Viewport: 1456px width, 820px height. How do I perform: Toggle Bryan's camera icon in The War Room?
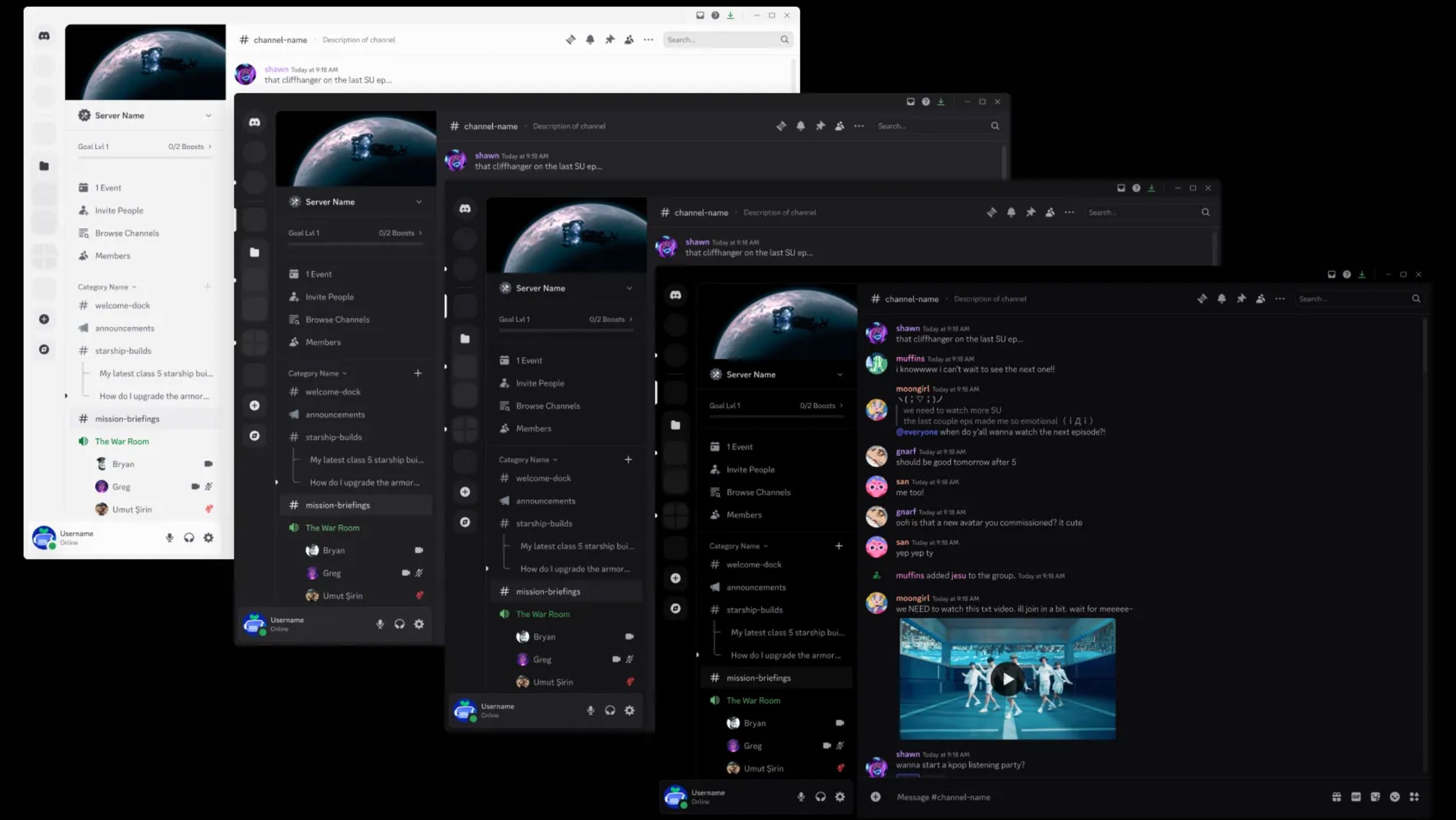tap(841, 723)
